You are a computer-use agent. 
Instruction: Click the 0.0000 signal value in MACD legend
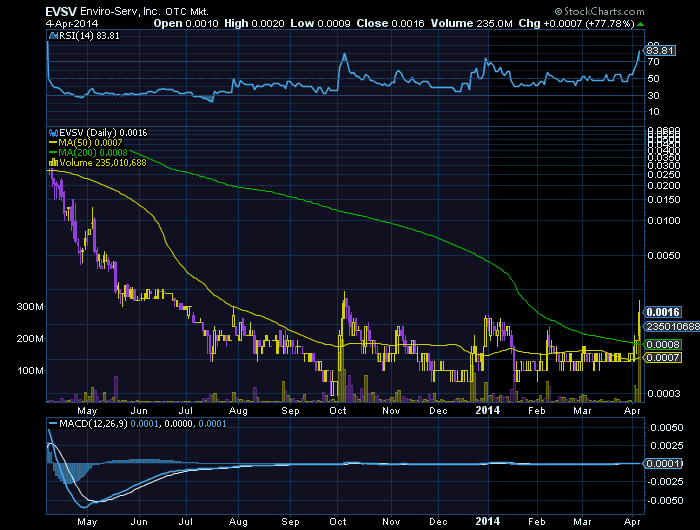point(179,423)
